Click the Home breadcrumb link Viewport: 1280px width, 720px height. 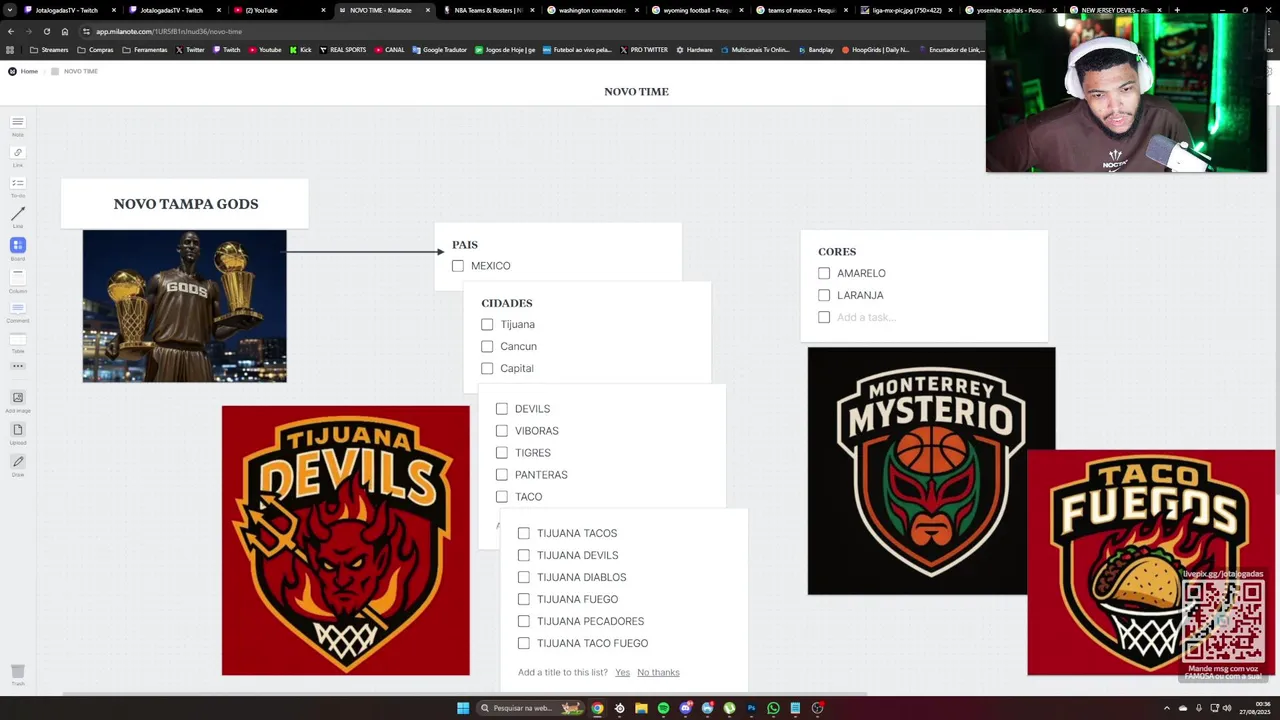(x=29, y=71)
